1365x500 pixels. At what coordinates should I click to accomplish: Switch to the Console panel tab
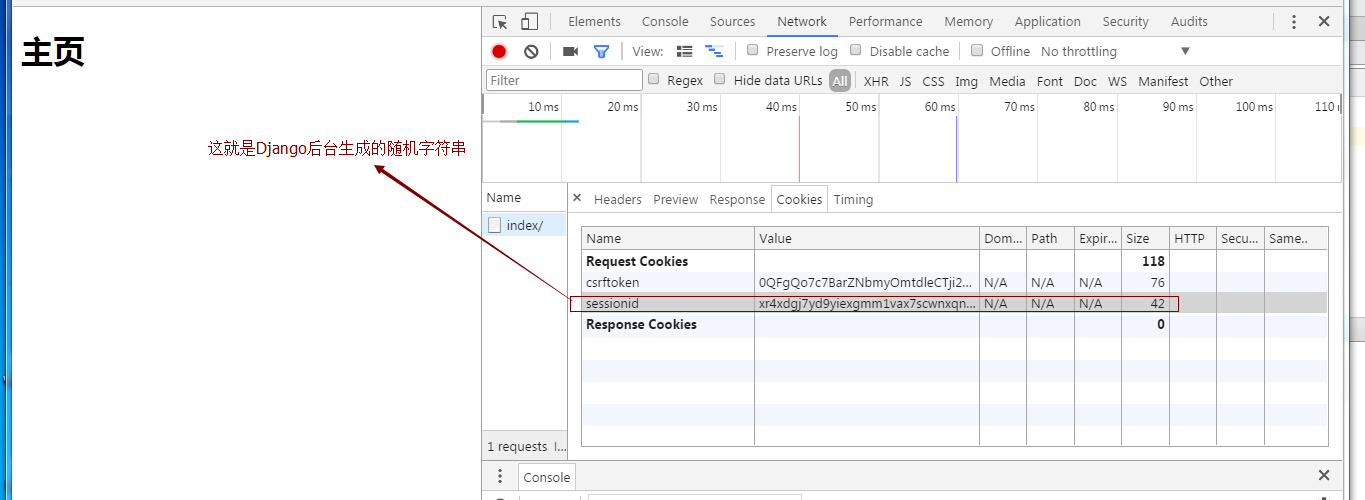[665, 22]
